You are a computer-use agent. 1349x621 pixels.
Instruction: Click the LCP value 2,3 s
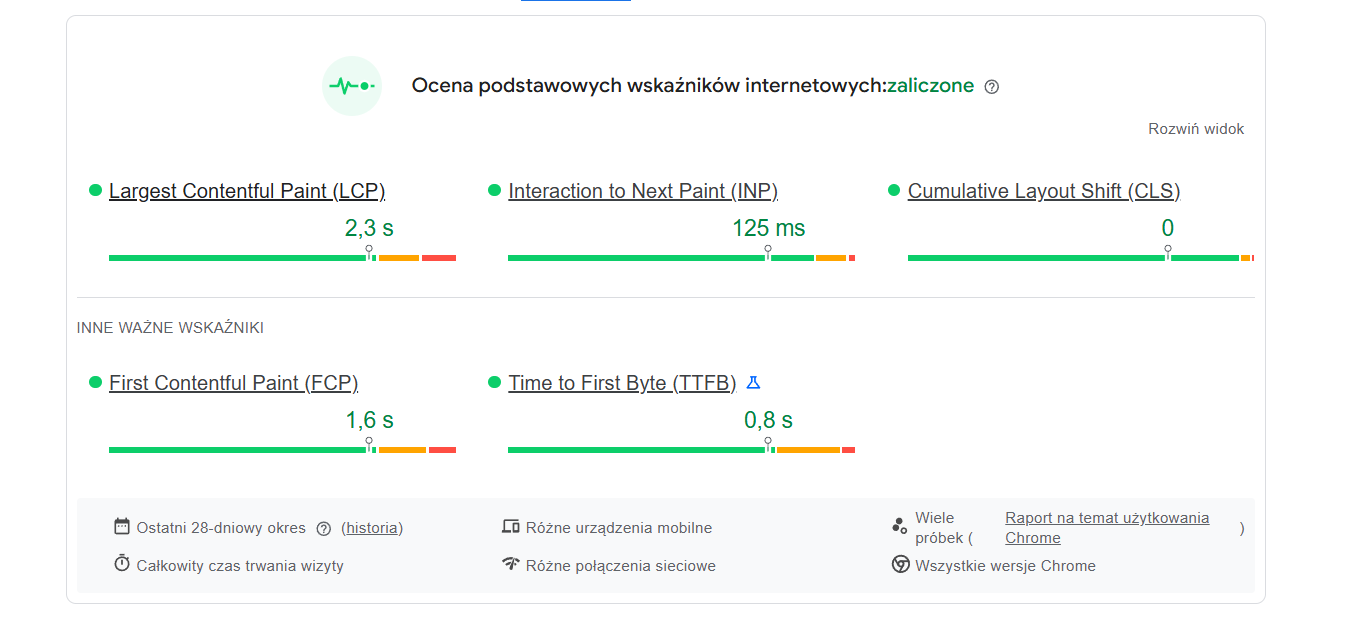click(x=369, y=229)
